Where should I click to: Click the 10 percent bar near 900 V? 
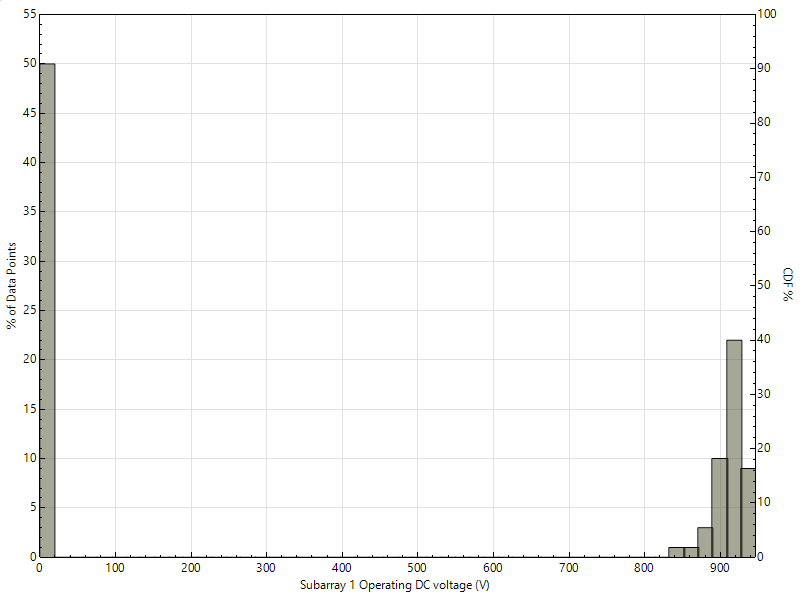(719, 507)
